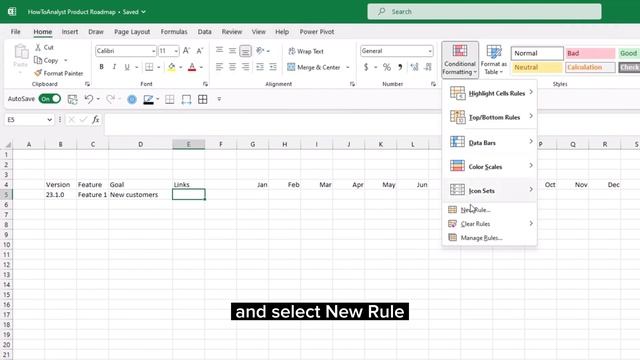Open the Insert ribbon tab
The image size is (640, 360).
70,32
